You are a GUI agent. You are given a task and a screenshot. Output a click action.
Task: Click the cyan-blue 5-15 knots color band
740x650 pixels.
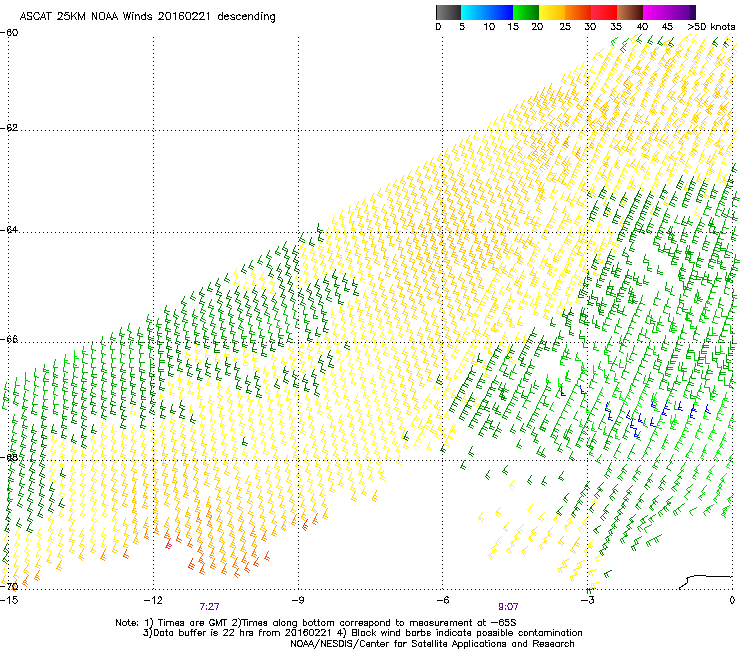tap(487, 12)
